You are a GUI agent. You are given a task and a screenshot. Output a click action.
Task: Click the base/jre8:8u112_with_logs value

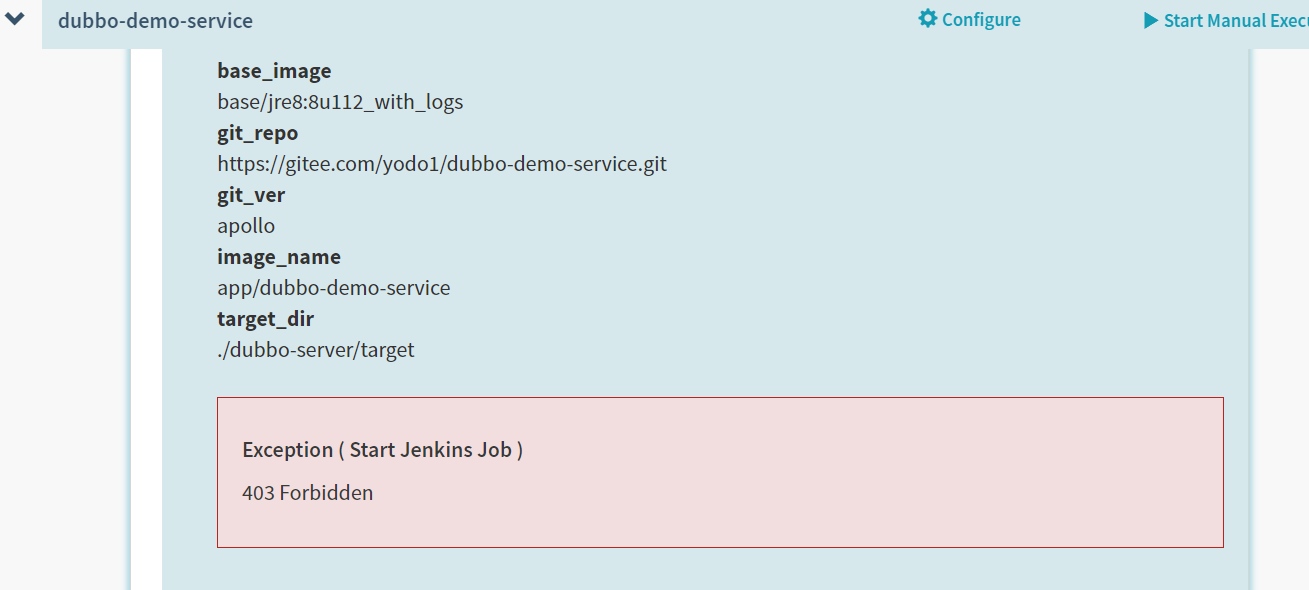pos(340,102)
